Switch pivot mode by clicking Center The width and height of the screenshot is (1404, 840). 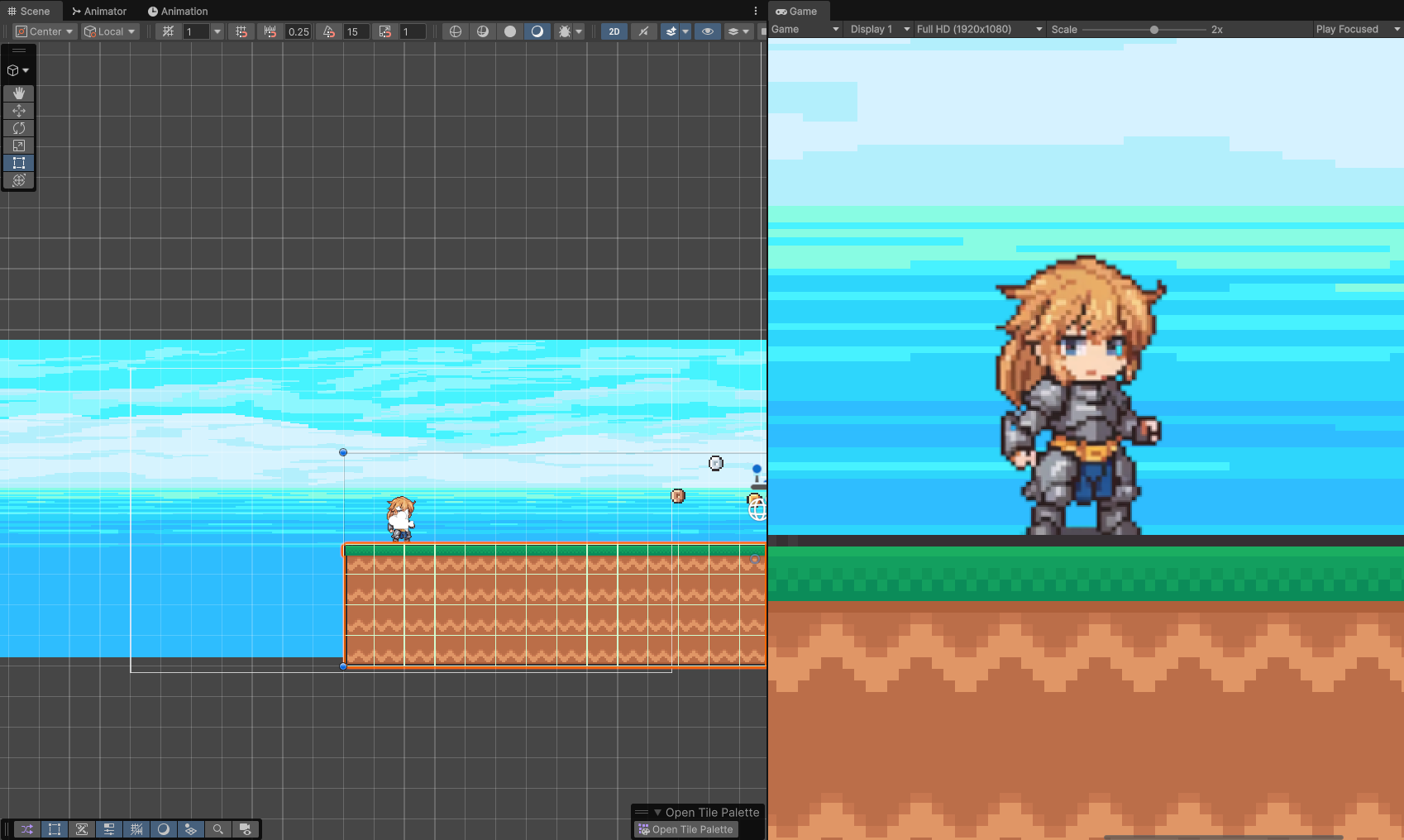pos(43,31)
